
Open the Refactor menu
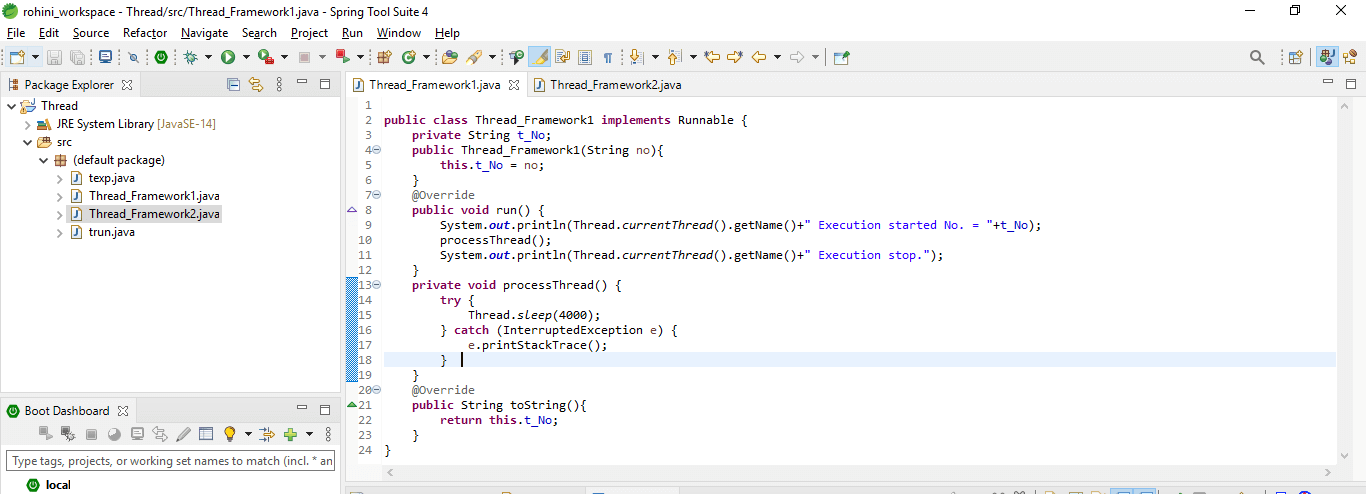click(145, 33)
